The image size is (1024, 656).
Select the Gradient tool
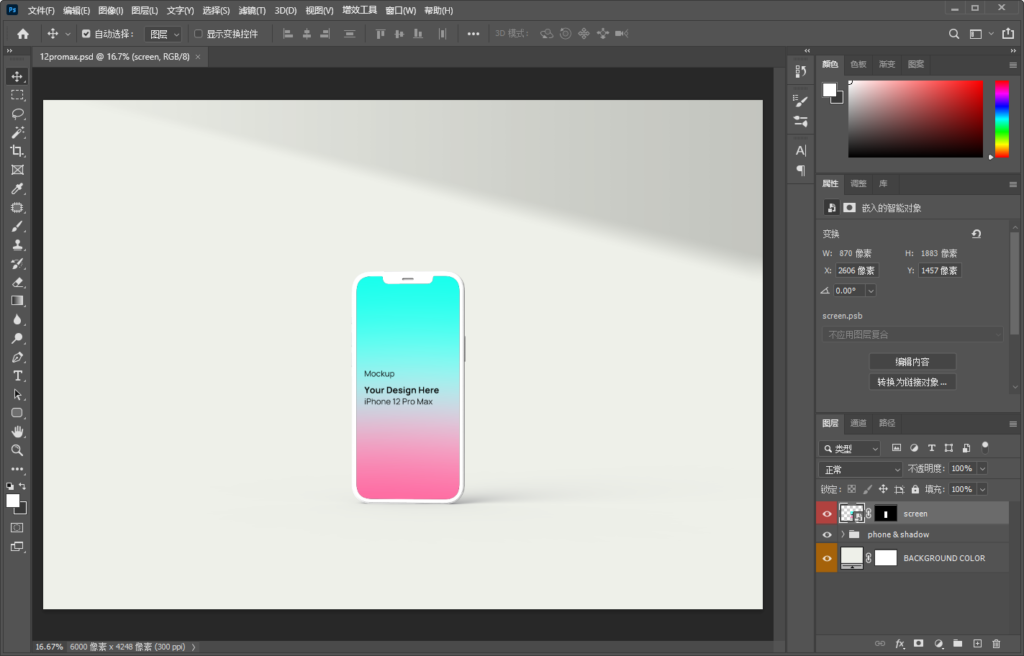17,301
